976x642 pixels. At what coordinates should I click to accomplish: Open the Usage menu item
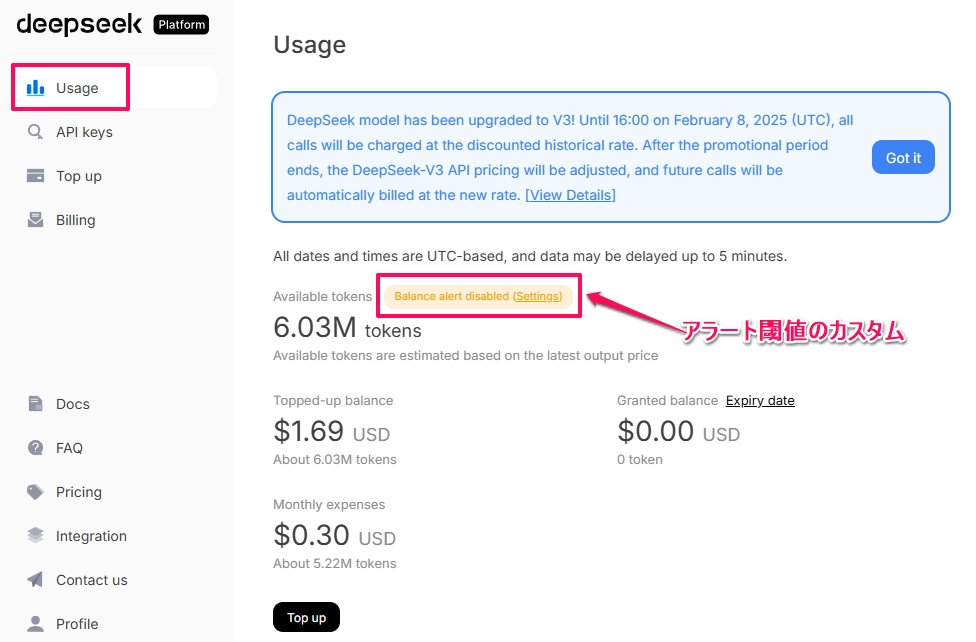(x=115, y=88)
